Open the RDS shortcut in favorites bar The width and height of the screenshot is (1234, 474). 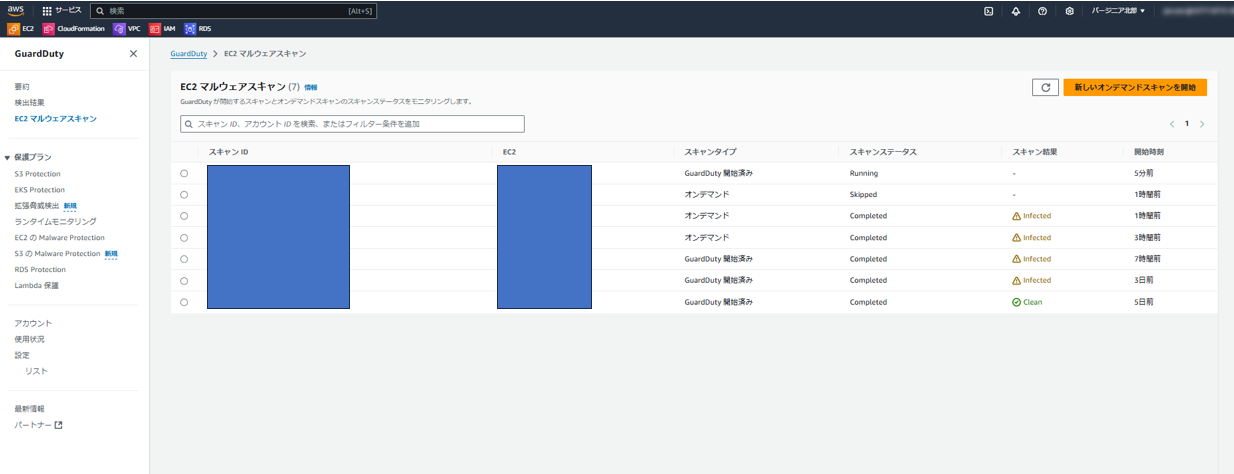pos(198,29)
